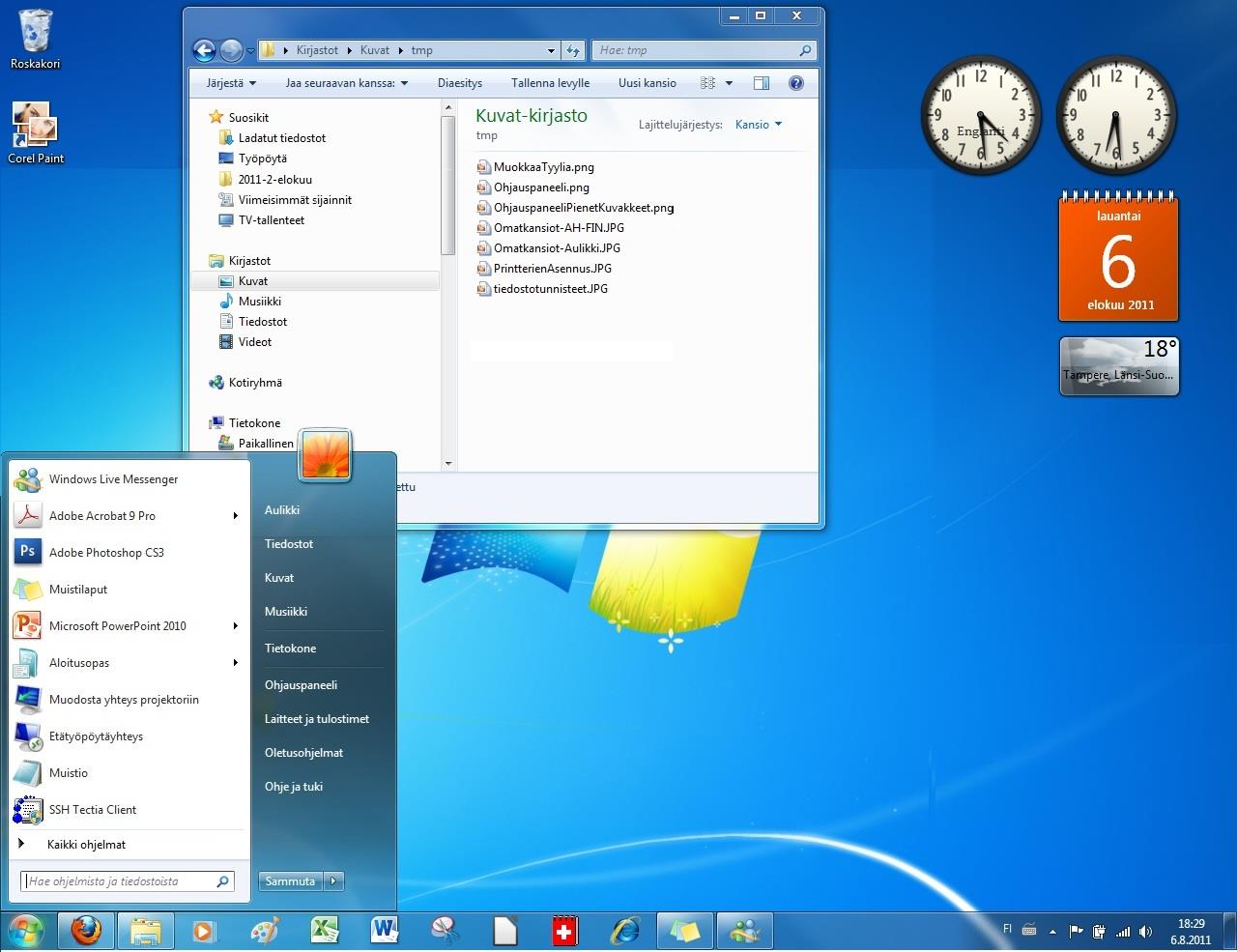Open the Järjestä dropdown menu

tap(231, 83)
